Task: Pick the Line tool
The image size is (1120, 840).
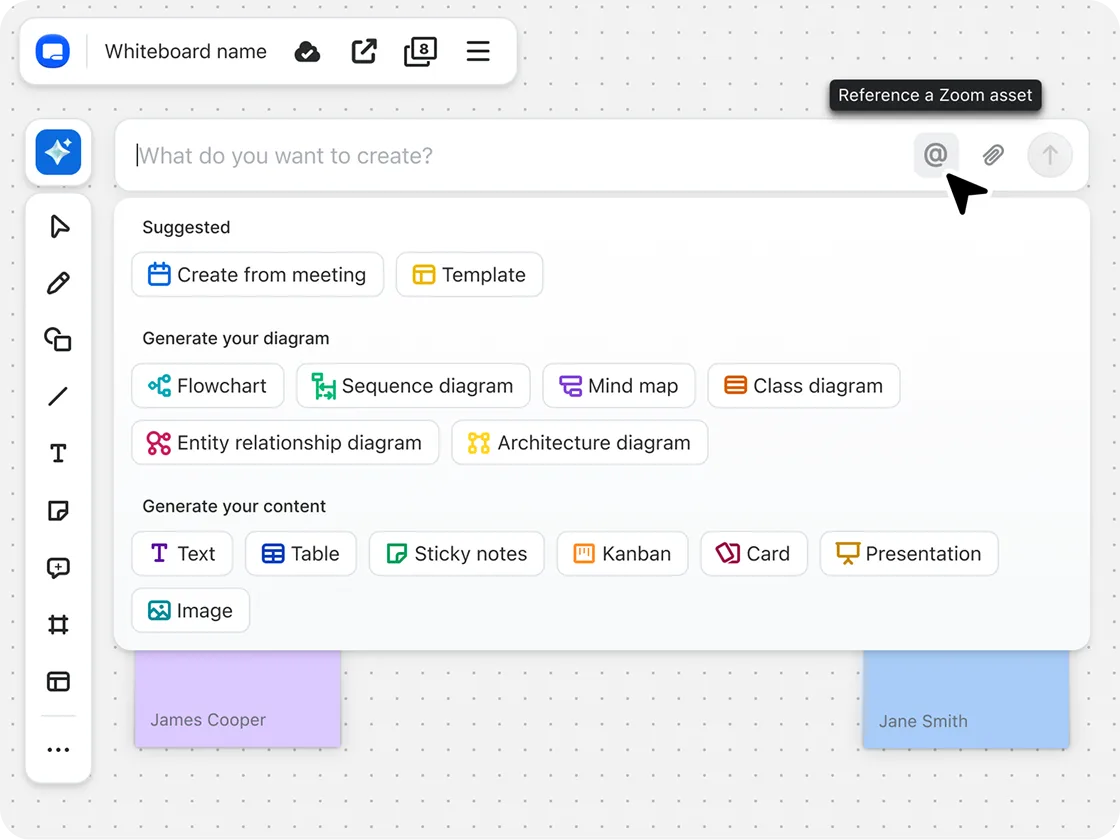Action: point(58,396)
